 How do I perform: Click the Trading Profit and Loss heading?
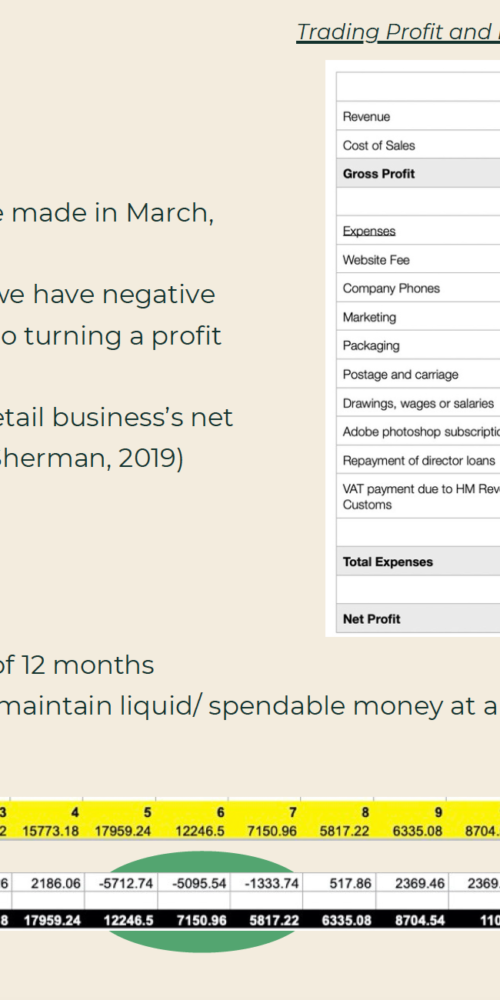[x=399, y=32]
